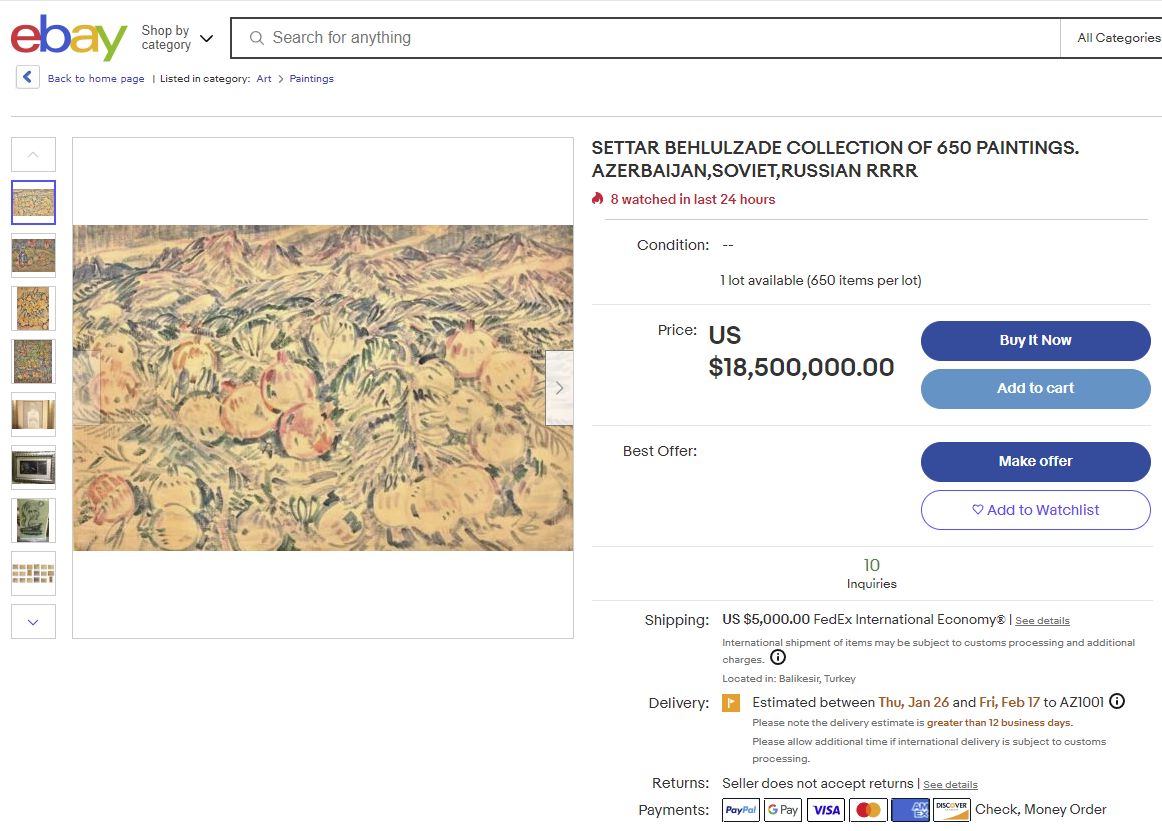
Task: Click the search magnifier icon
Action: click(257, 38)
